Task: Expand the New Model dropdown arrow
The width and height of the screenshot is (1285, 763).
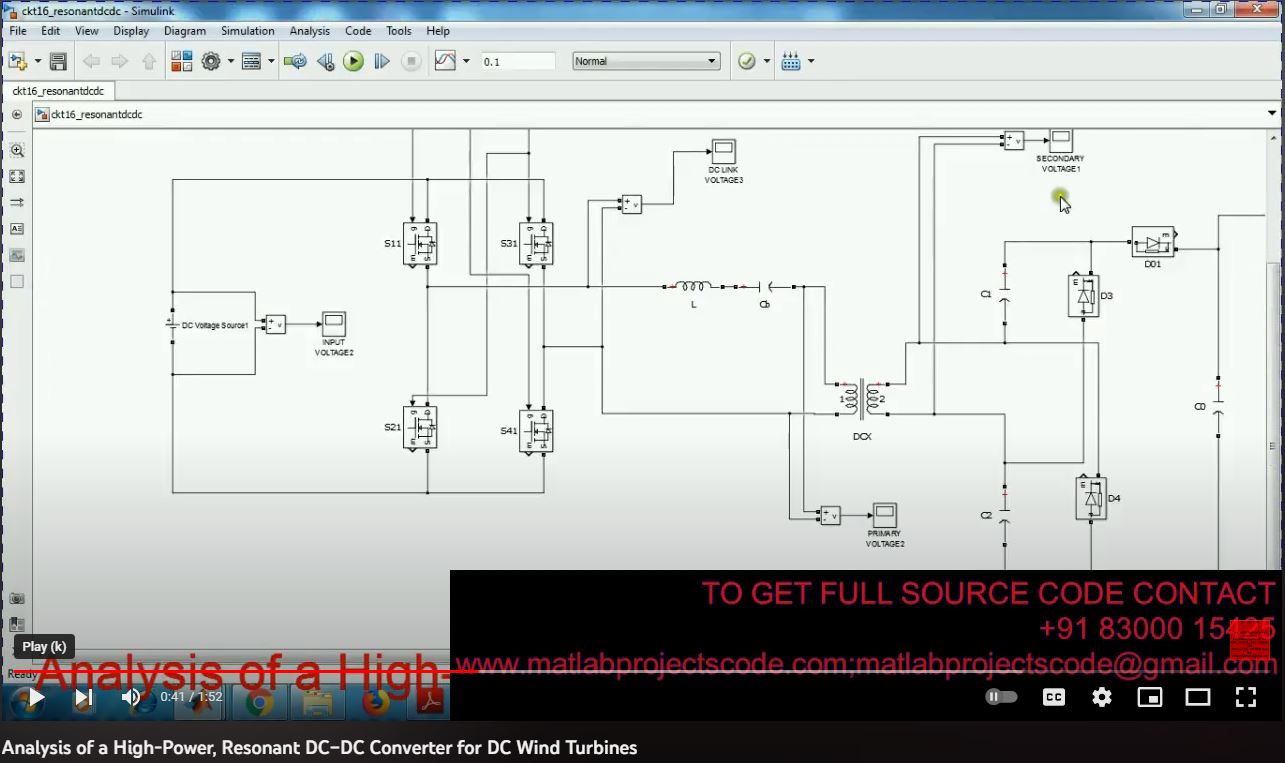Action: tap(38, 62)
